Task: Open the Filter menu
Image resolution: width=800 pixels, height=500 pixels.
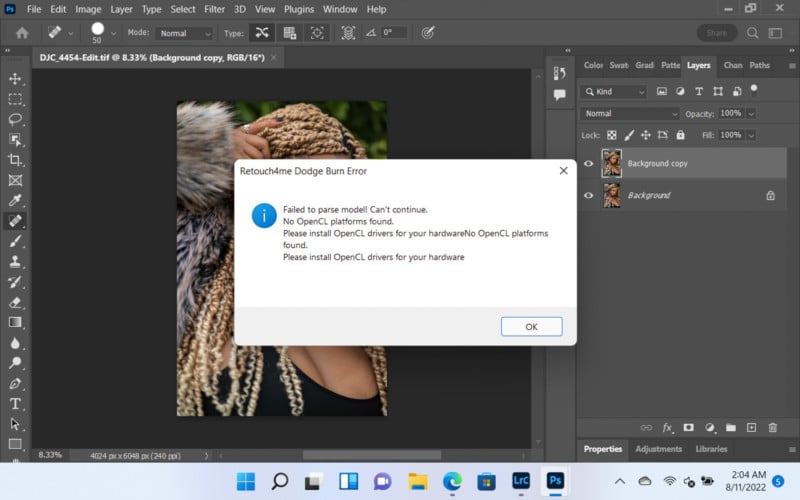Action: pyautogui.click(x=214, y=9)
